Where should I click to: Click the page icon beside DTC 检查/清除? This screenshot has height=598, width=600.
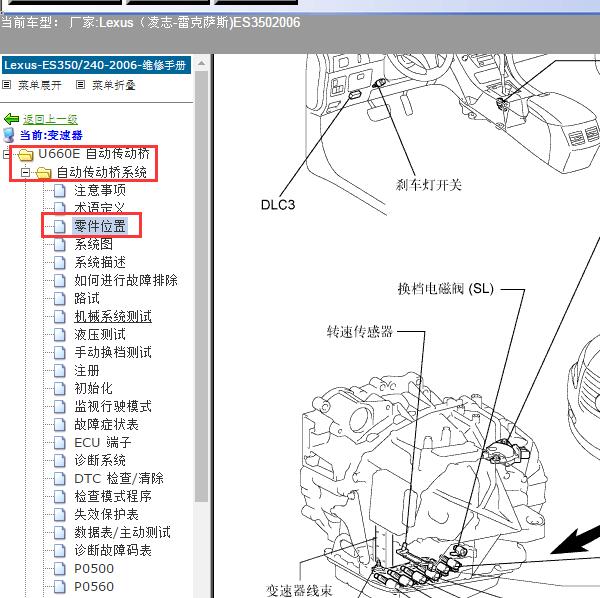(60, 478)
